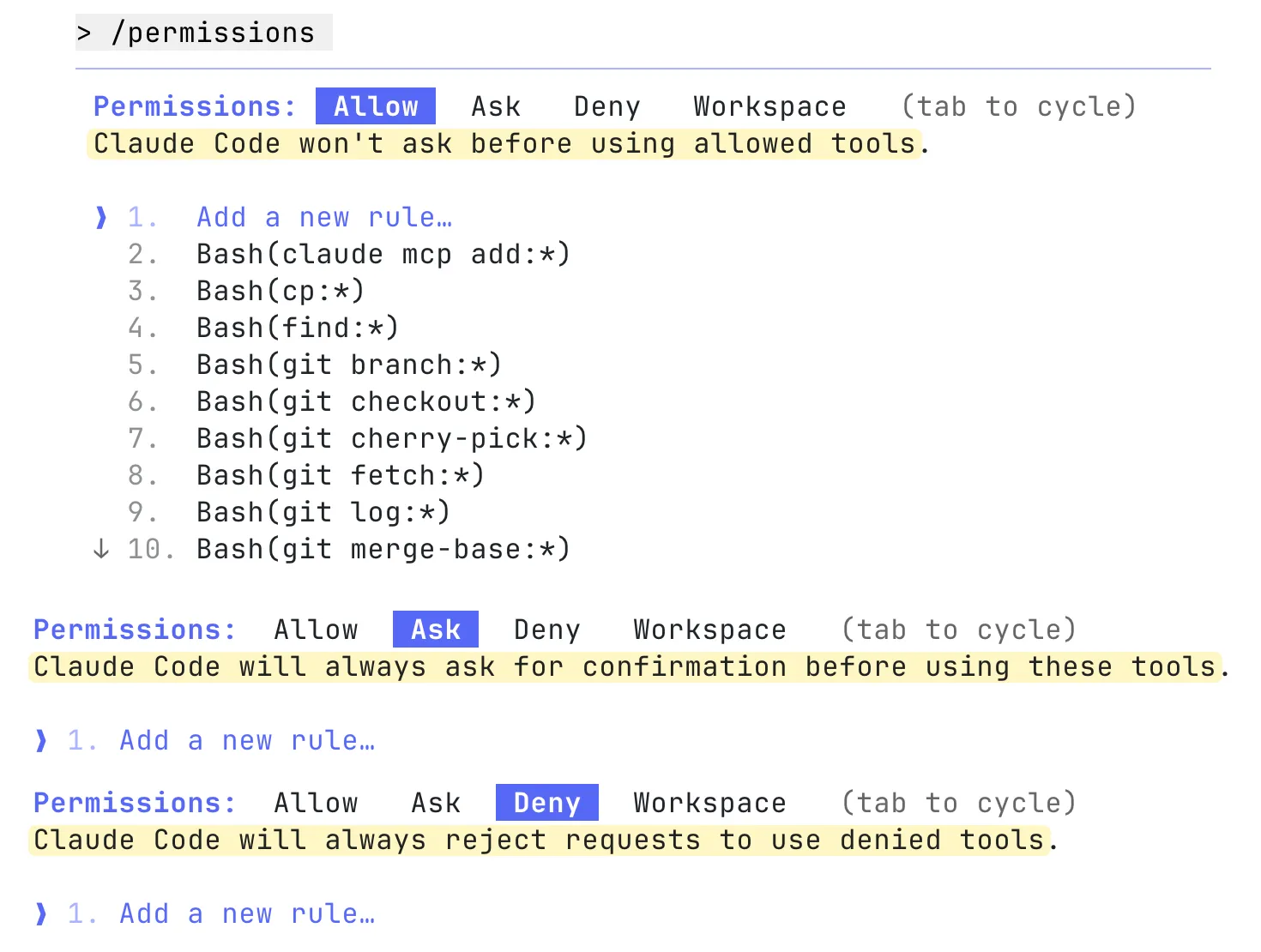Screen dimensions: 1261x952
Task: Switch to the Deny tab in top Permissions bar
Action: (606, 105)
